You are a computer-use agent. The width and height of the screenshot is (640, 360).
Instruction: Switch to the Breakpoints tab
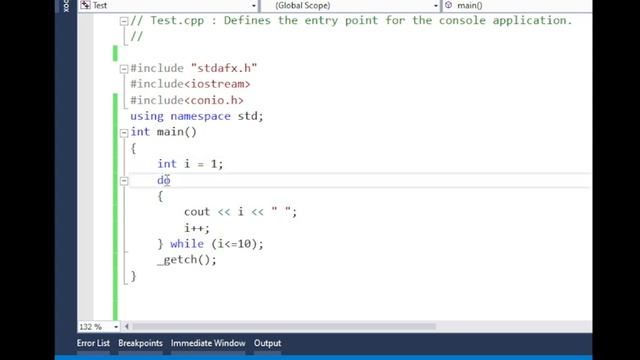(140, 343)
